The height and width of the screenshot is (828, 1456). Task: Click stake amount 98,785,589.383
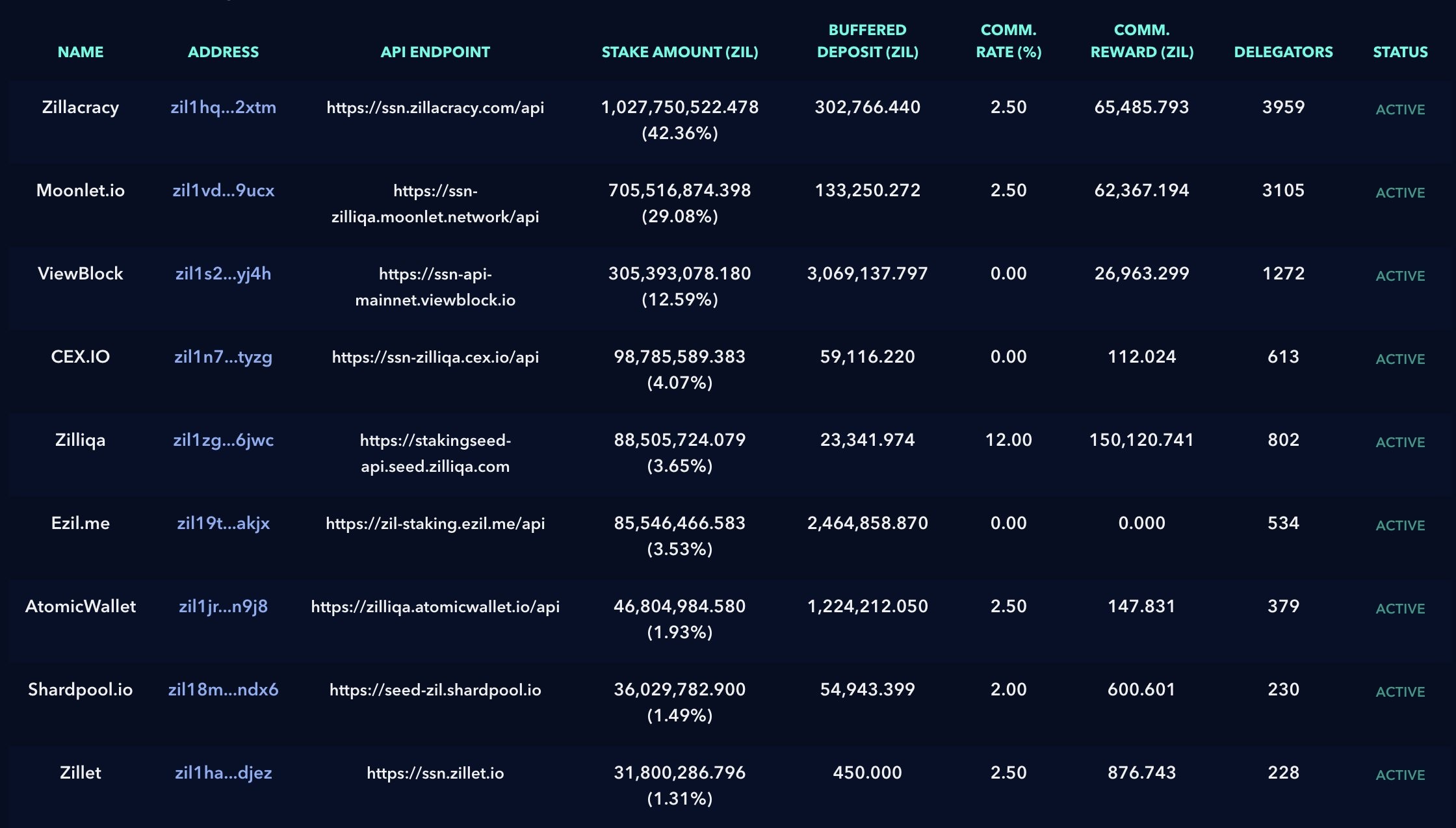pyautogui.click(x=680, y=357)
